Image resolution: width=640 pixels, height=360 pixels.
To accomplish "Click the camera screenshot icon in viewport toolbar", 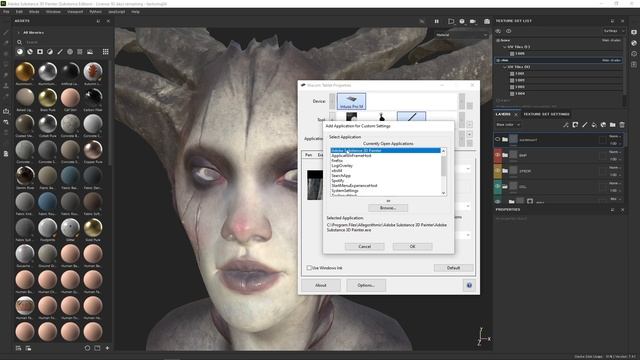I will [x=487, y=21].
